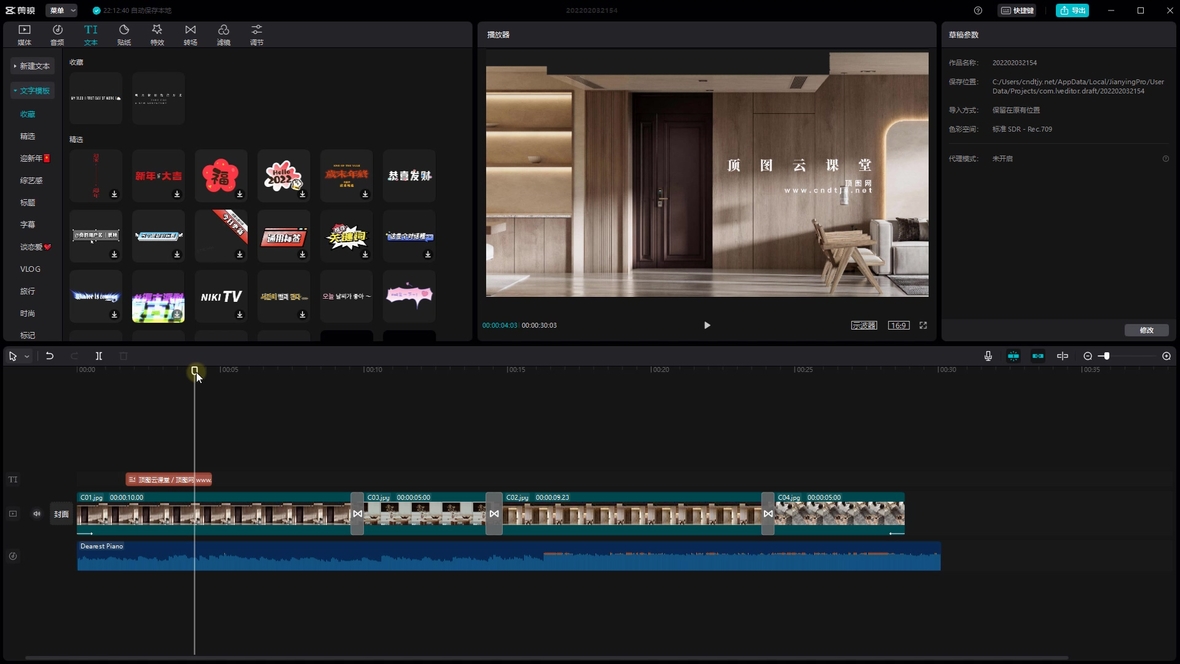
Task: Select the 综艺感 template category
Action: click(x=31, y=181)
